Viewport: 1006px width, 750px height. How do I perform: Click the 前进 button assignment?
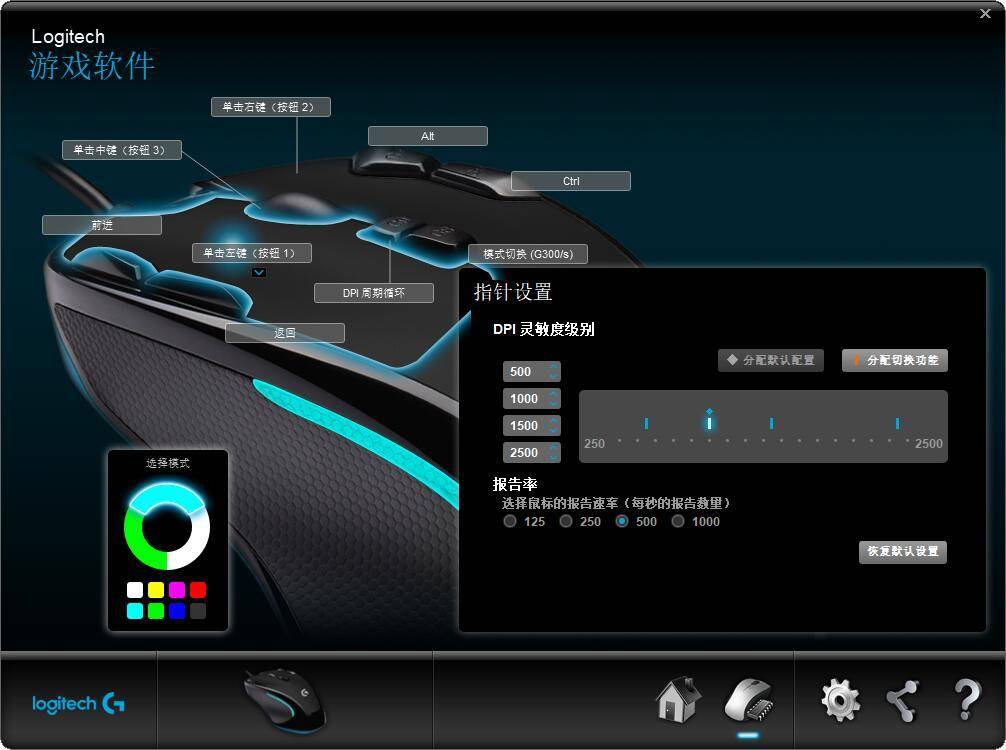(102, 225)
